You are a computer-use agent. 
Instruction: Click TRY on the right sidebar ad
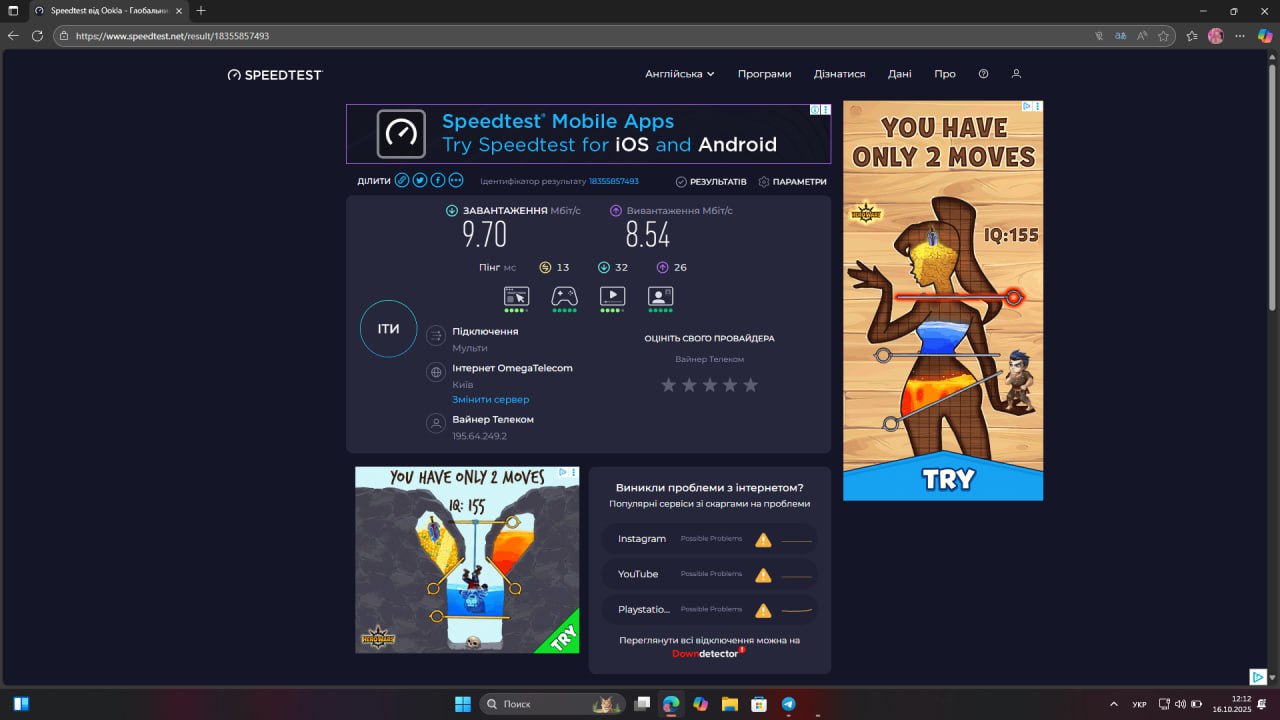tap(947, 479)
